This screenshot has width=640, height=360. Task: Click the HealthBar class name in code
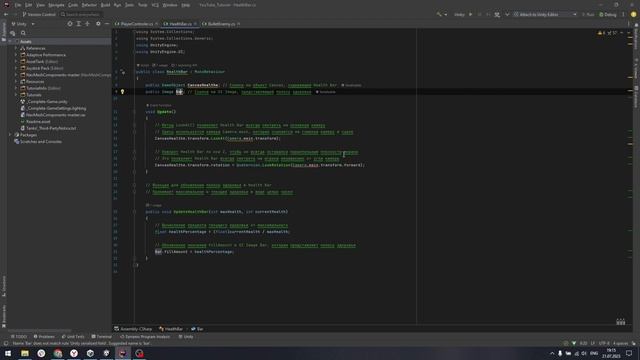[x=177, y=72]
